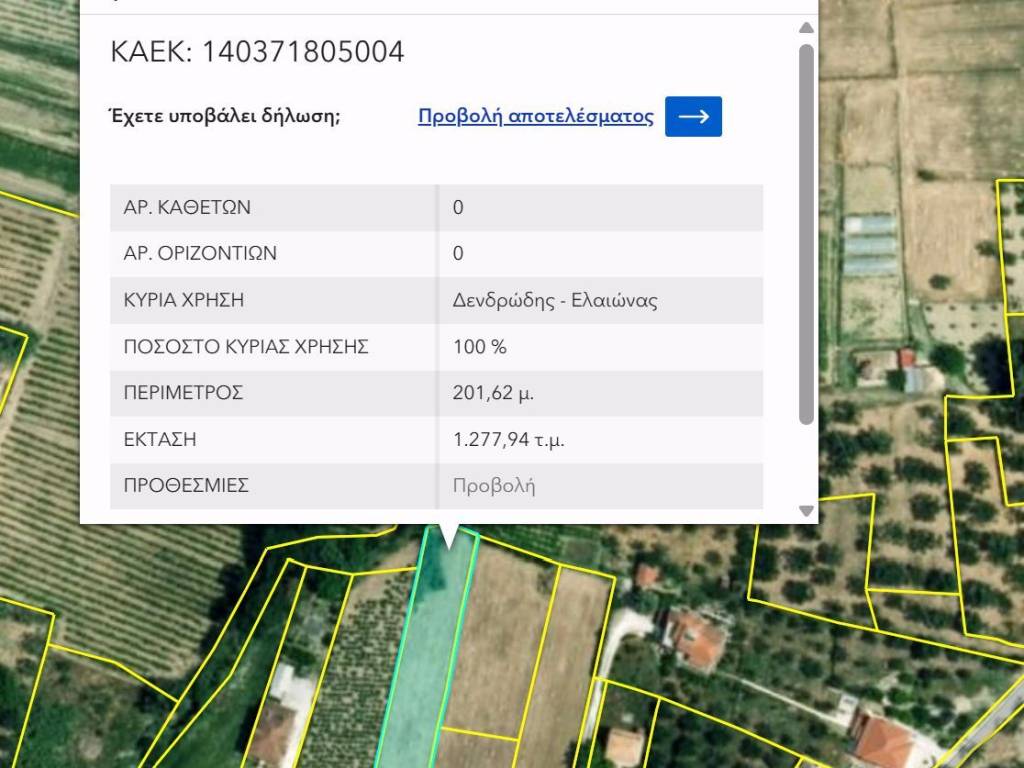This screenshot has height=768, width=1024.
Task: Click the Έχετε υποβάλει δήλωση; question text
Action: (224, 117)
